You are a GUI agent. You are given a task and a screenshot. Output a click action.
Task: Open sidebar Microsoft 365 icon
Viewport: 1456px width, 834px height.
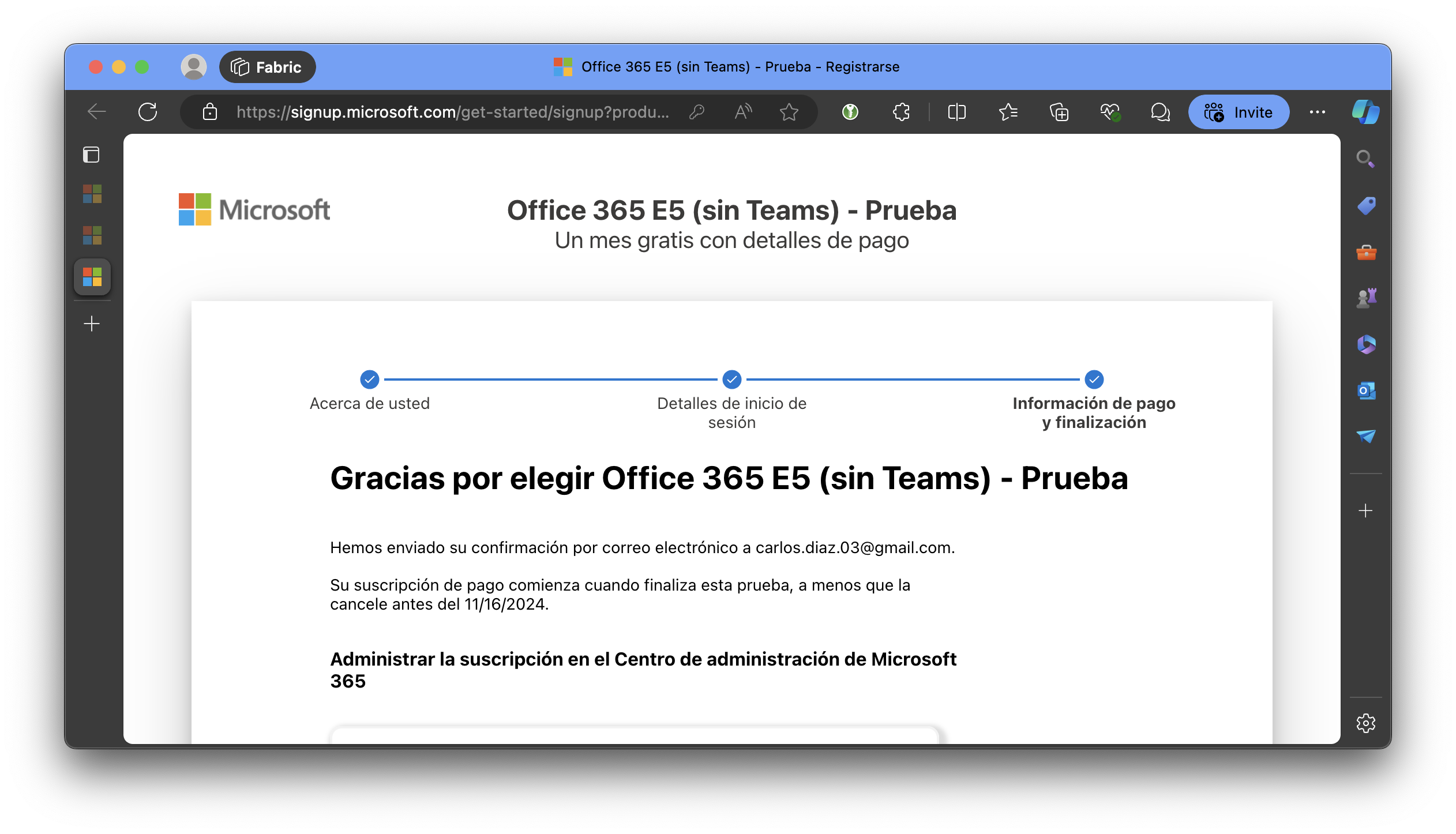(1366, 344)
